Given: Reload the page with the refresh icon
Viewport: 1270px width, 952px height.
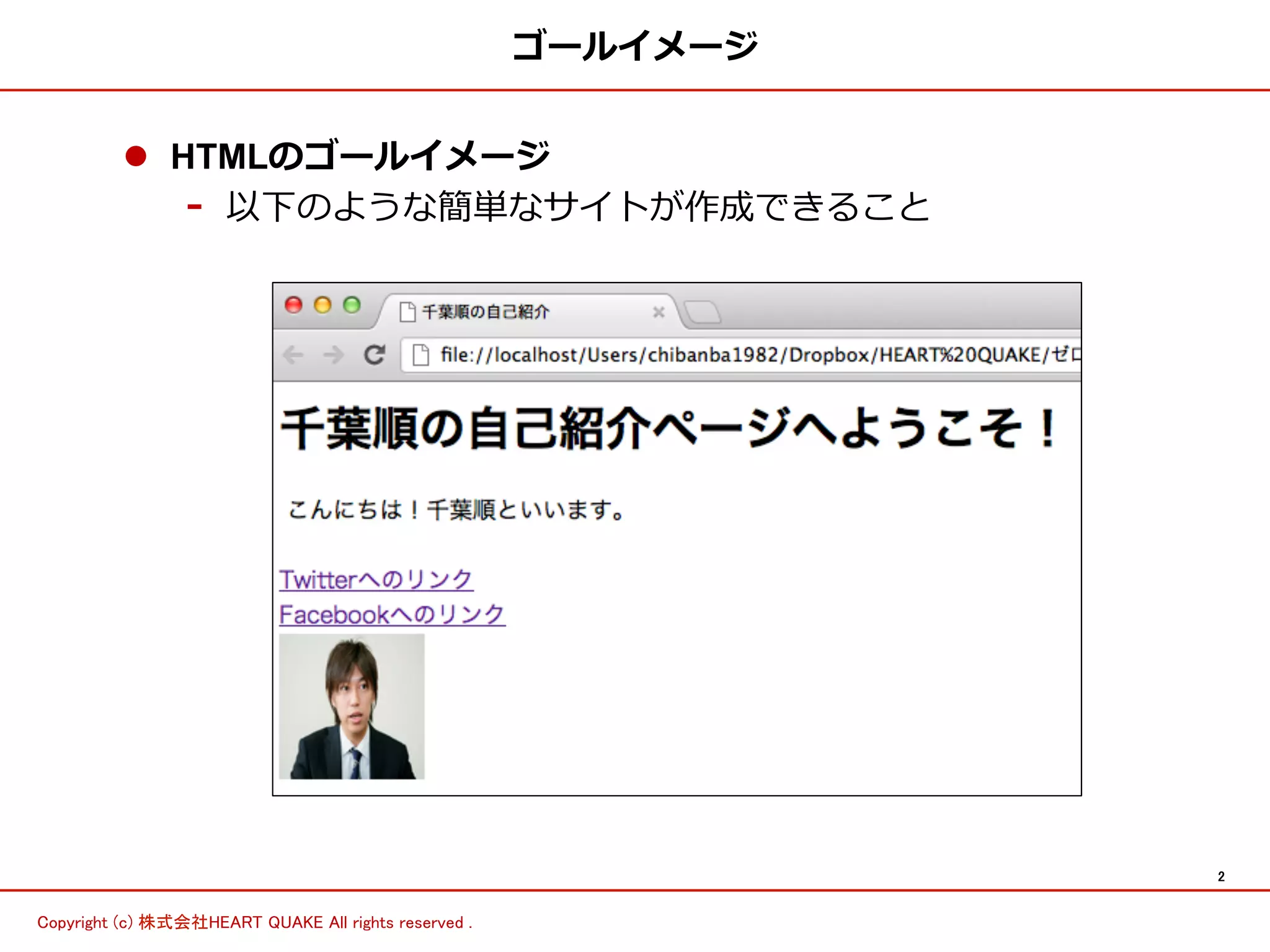Looking at the screenshot, I should pyautogui.click(x=375, y=355).
